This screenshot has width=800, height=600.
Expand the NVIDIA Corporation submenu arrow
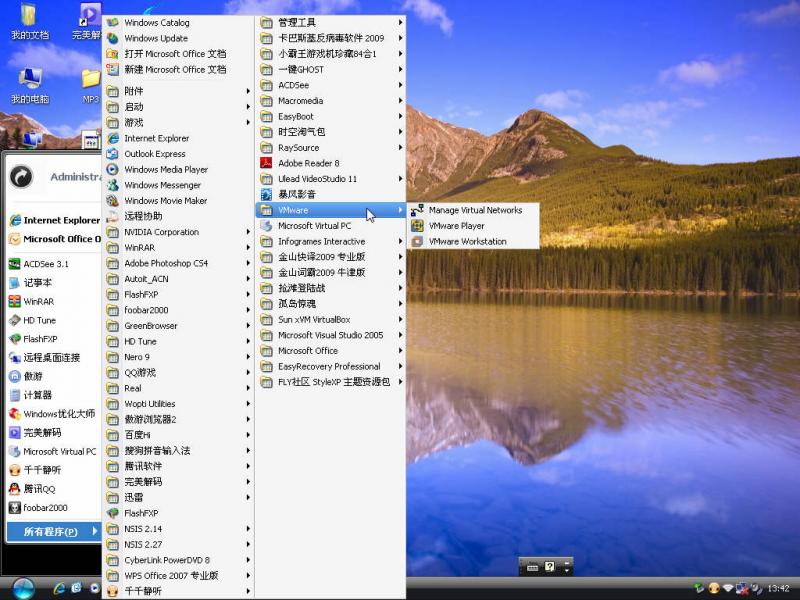coord(248,232)
